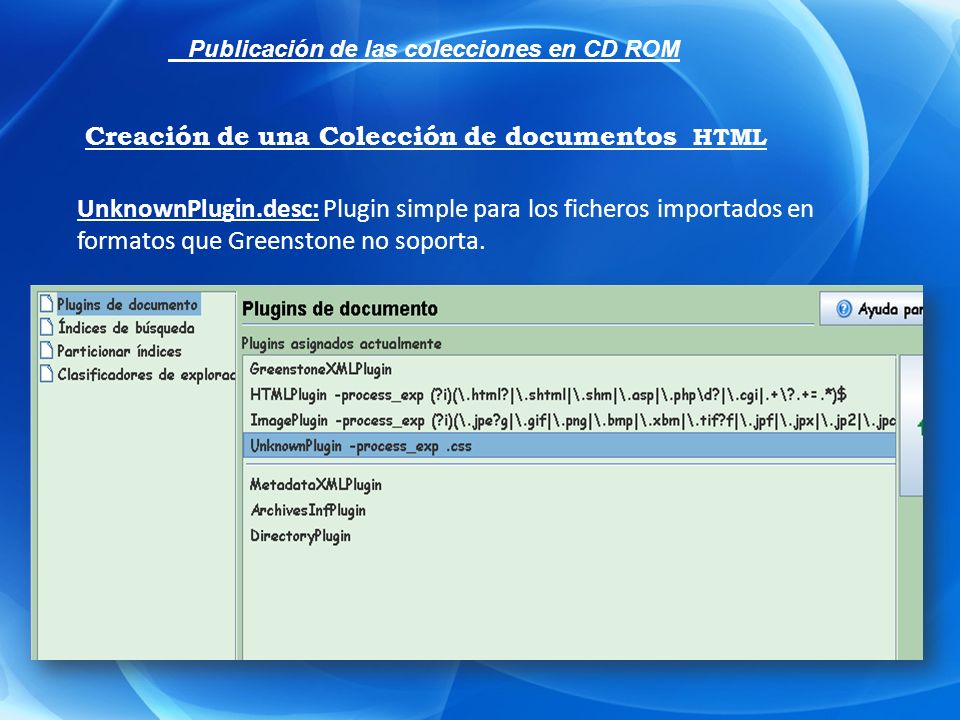Screen dimensions: 960x720
Task: Click the blue question mark help icon
Action: 844,309
